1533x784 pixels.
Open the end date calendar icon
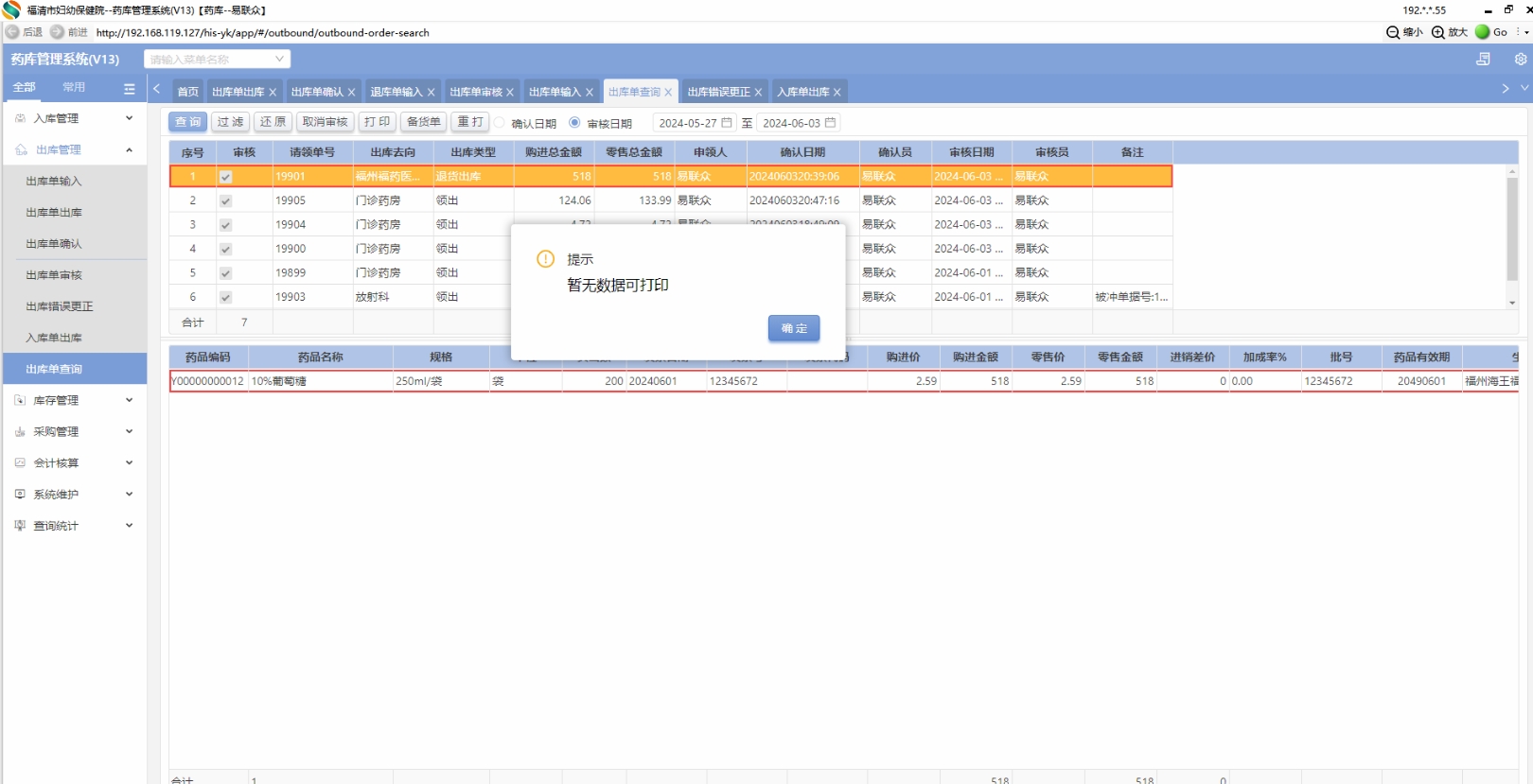coord(830,123)
